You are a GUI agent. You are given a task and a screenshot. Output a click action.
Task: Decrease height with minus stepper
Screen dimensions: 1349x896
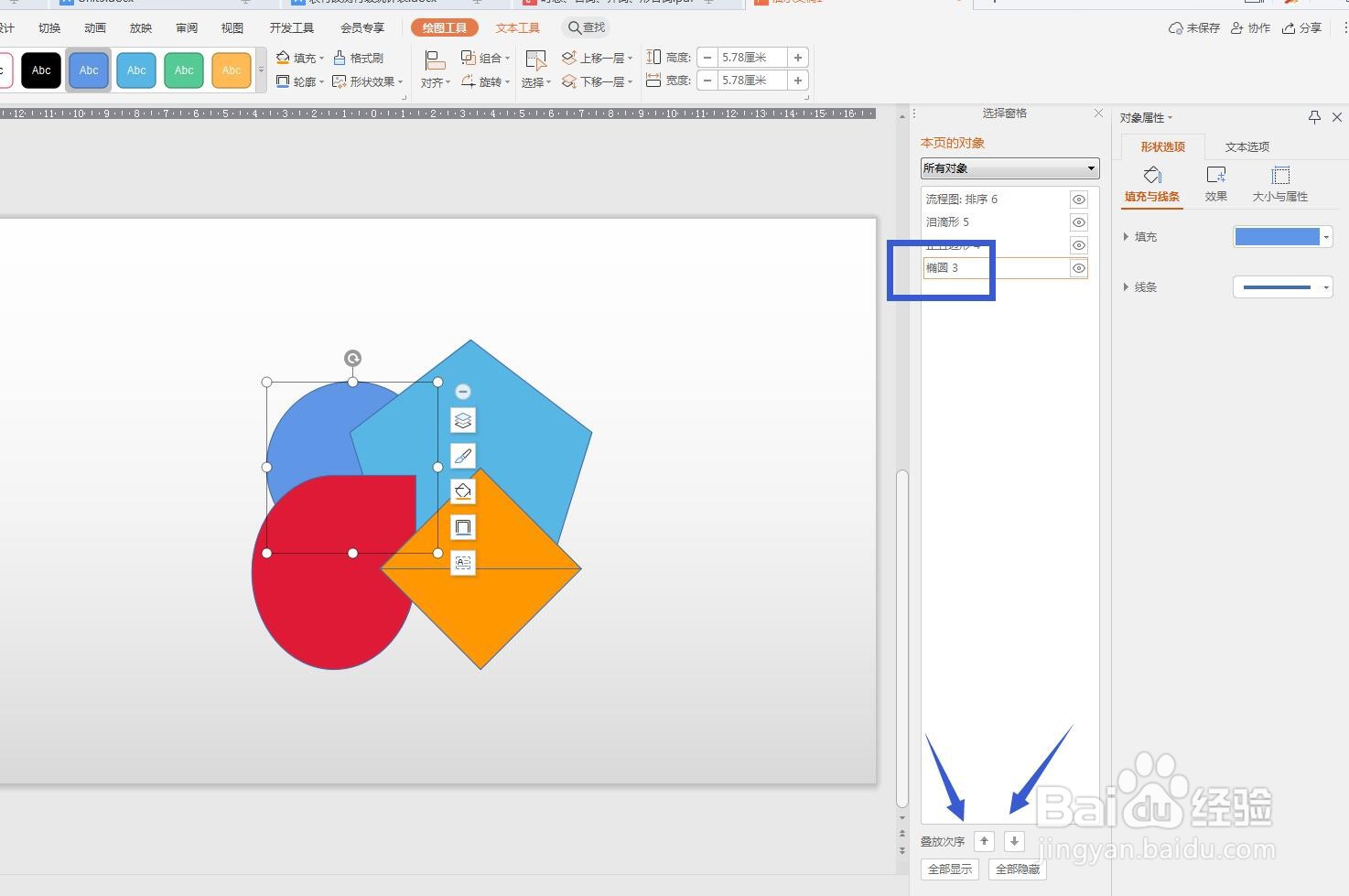coord(707,58)
